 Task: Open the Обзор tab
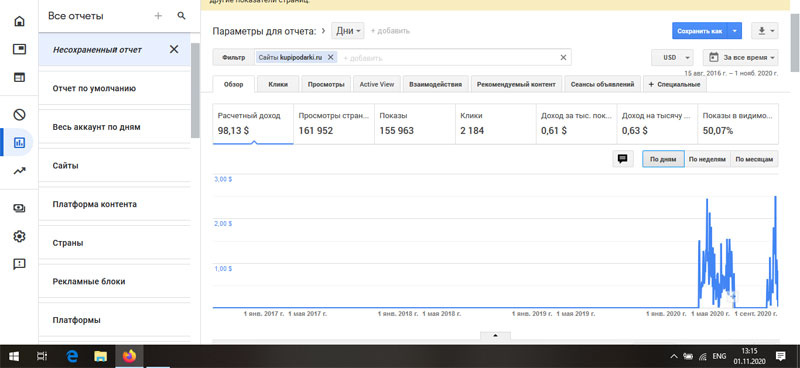pyautogui.click(x=233, y=85)
